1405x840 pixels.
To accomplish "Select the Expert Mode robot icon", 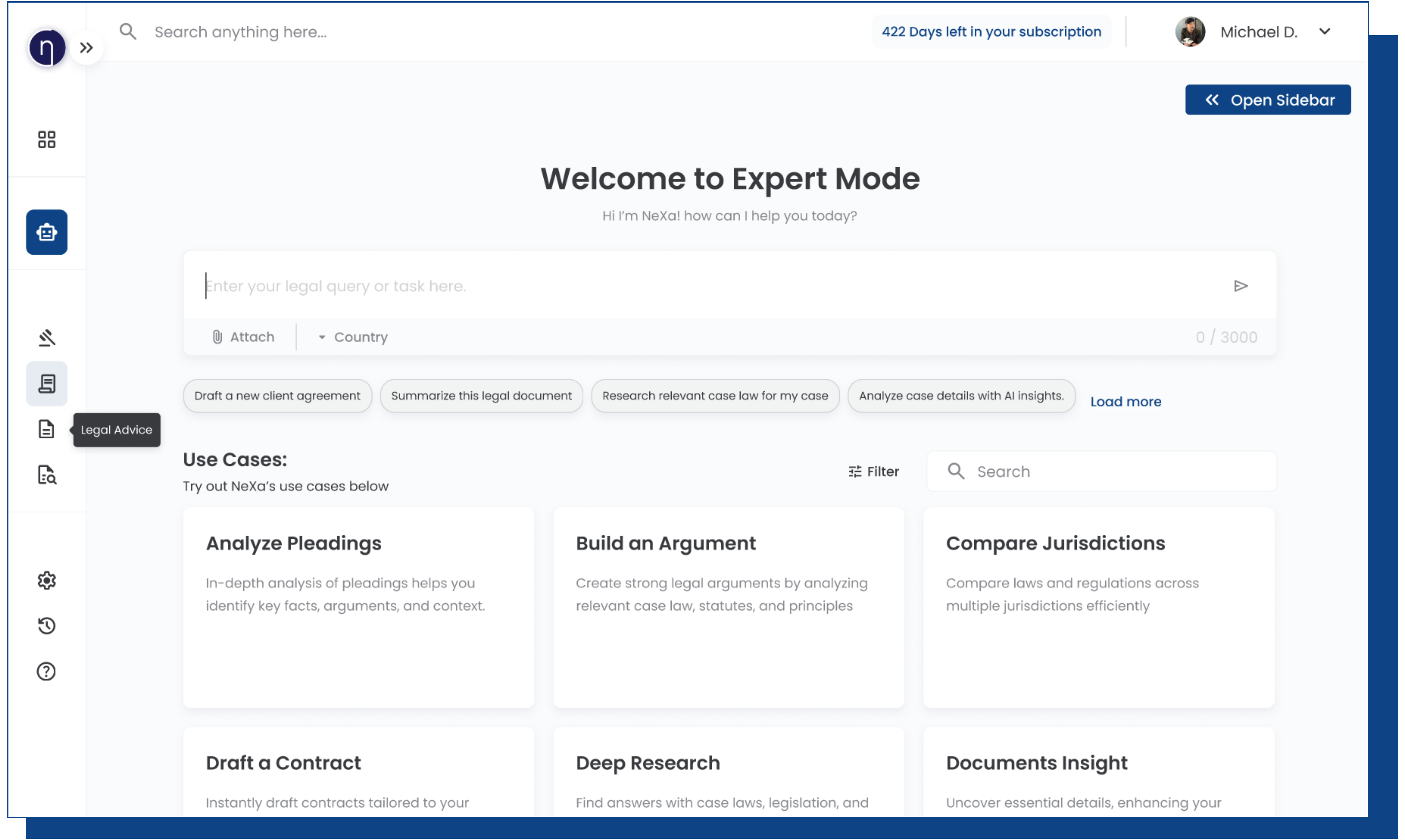I will click(47, 232).
